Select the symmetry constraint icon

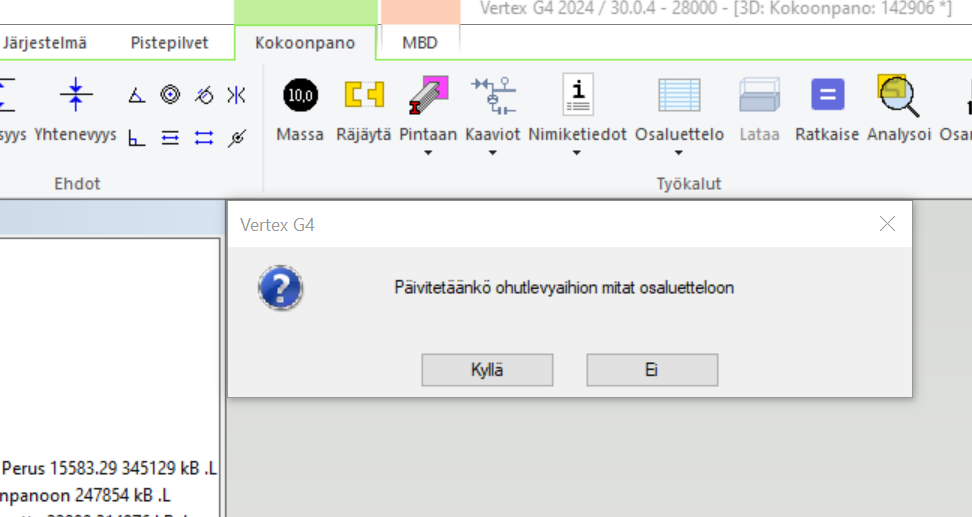coord(236,95)
